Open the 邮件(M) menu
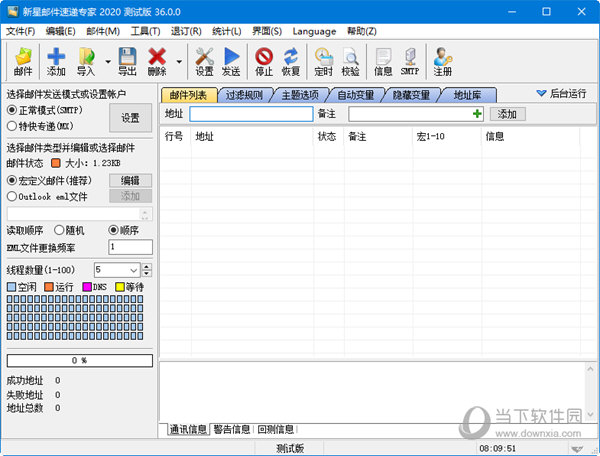600x456 pixels. tap(103, 31)
